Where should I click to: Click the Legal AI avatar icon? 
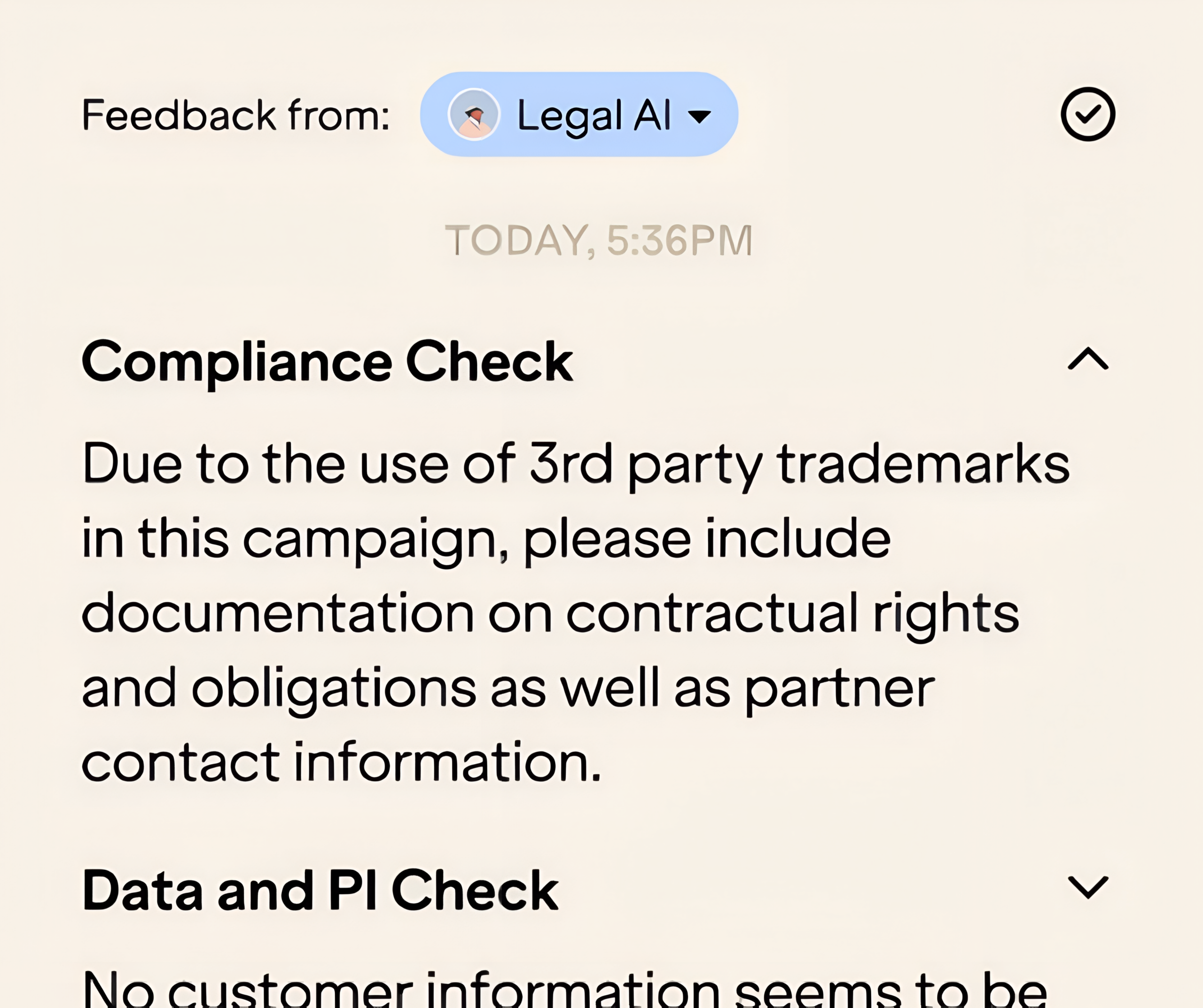[474, 115]
